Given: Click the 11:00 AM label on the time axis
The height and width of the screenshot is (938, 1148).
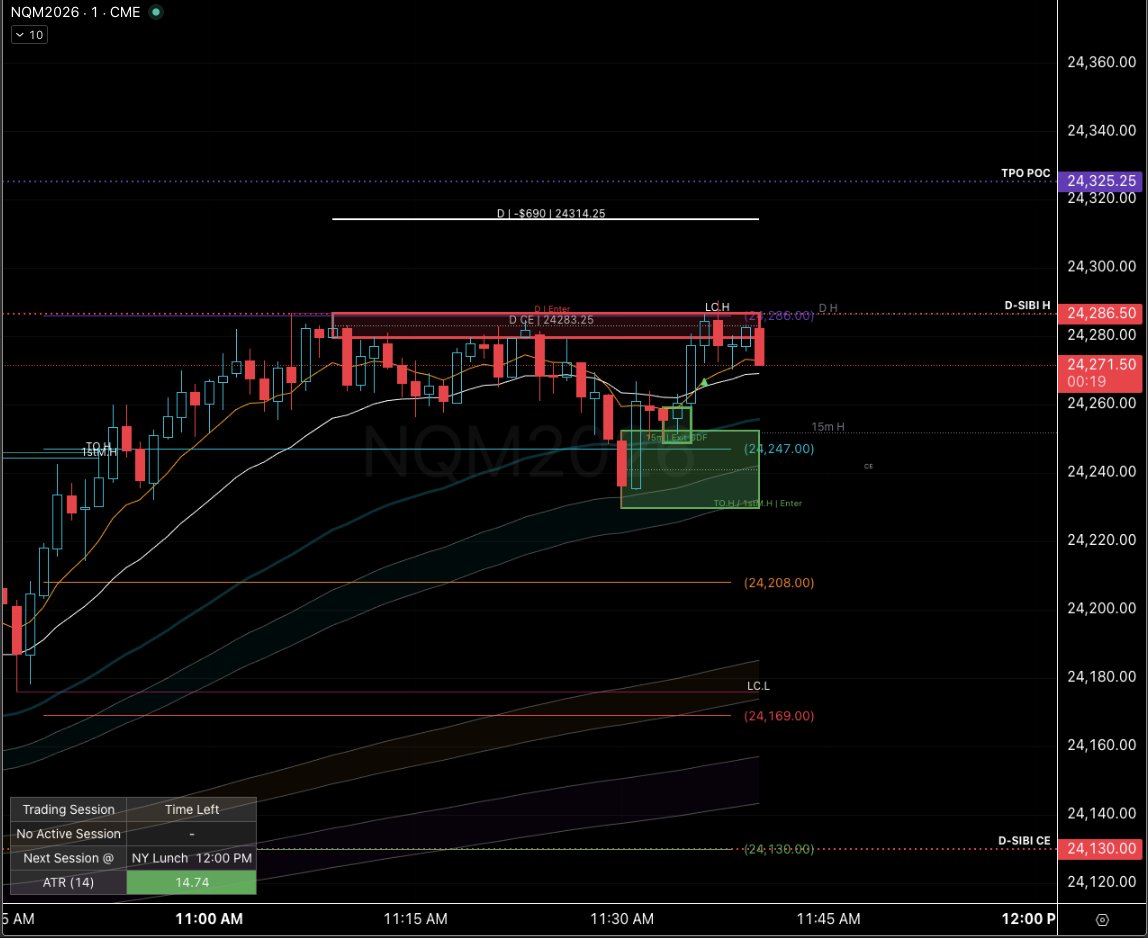Looking at the screenshot, I should [x=208, y=918].
